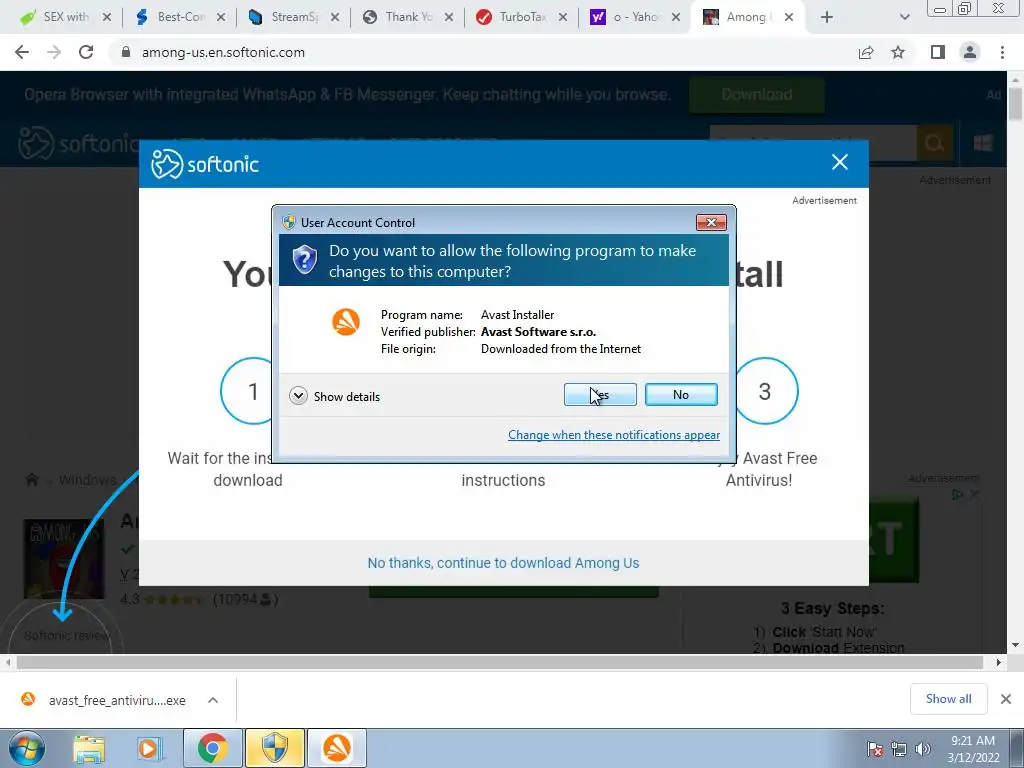
Task: Click the Softonic logo in popup header
Action: [205, 164]
